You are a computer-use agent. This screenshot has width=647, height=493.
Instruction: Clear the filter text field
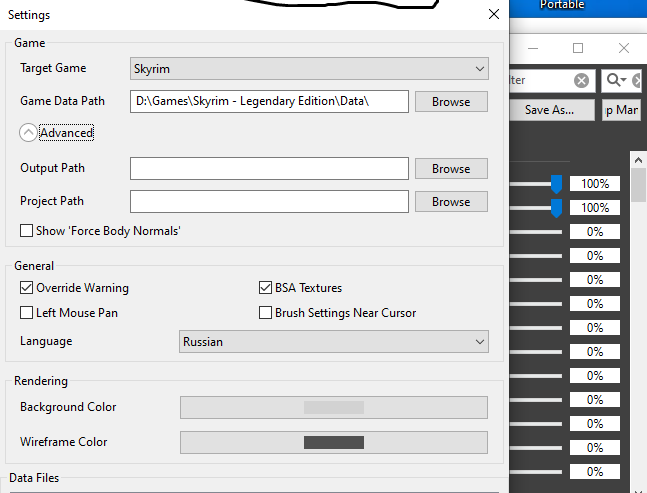click(x=581, y=80)
